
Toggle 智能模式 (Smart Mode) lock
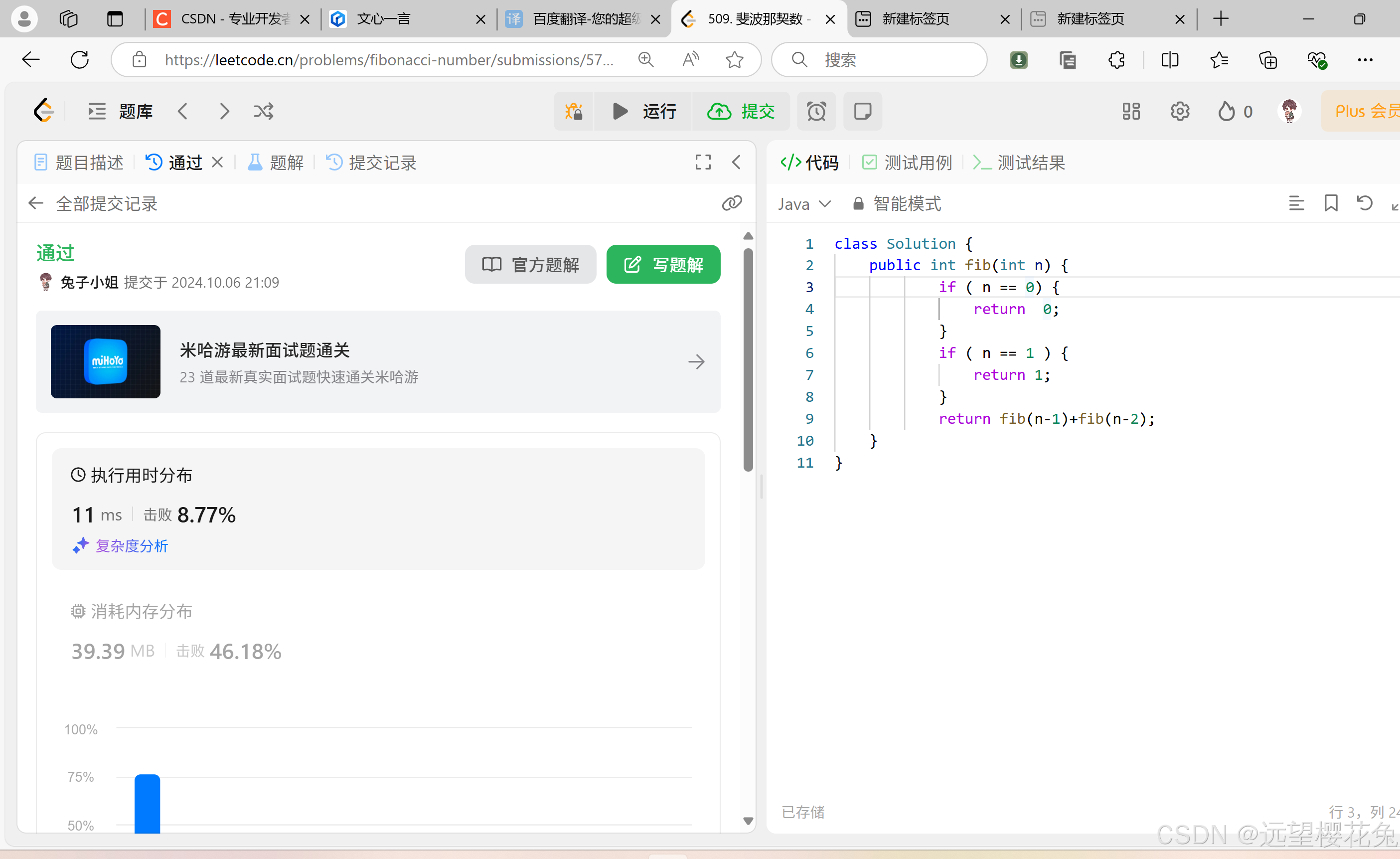[857, 204]
